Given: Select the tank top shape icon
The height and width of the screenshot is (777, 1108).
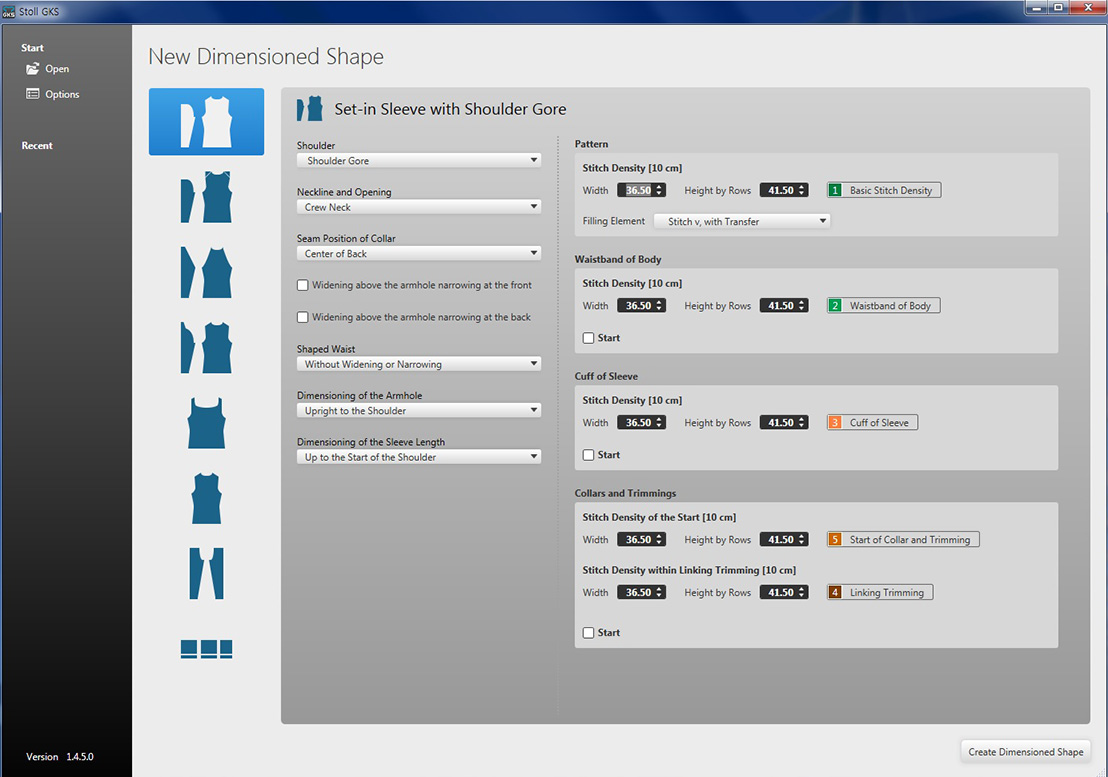Looking at the screenshot, I should click(206, 422).
